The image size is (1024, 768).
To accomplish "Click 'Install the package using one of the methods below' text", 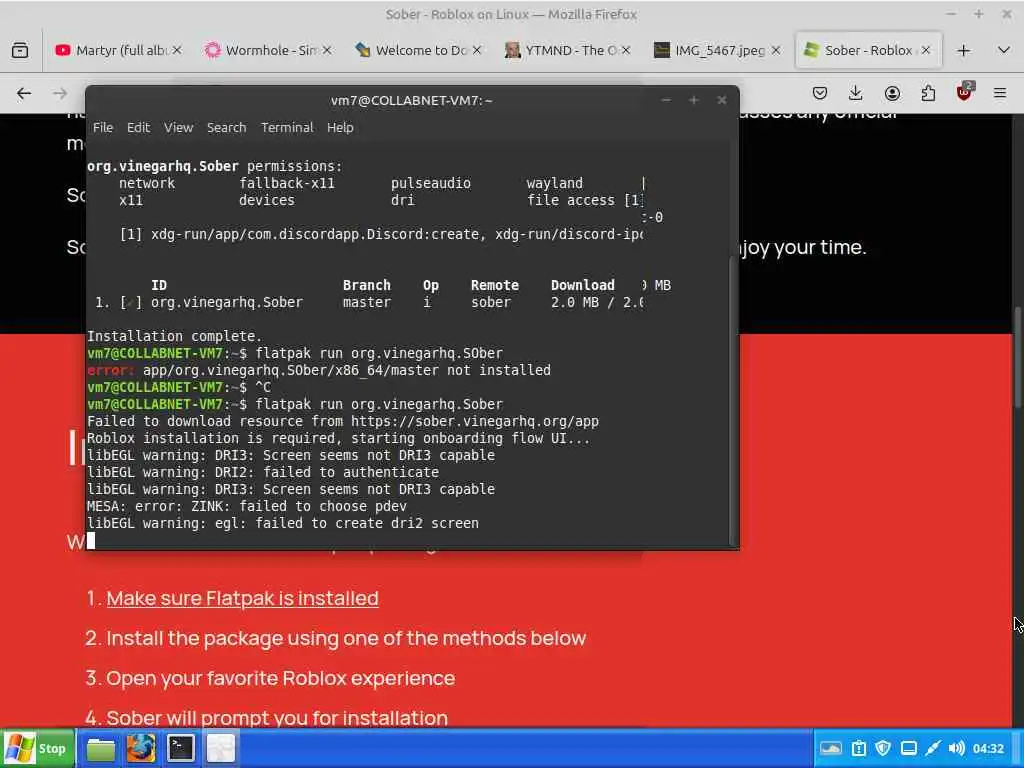I will [346, 638].
